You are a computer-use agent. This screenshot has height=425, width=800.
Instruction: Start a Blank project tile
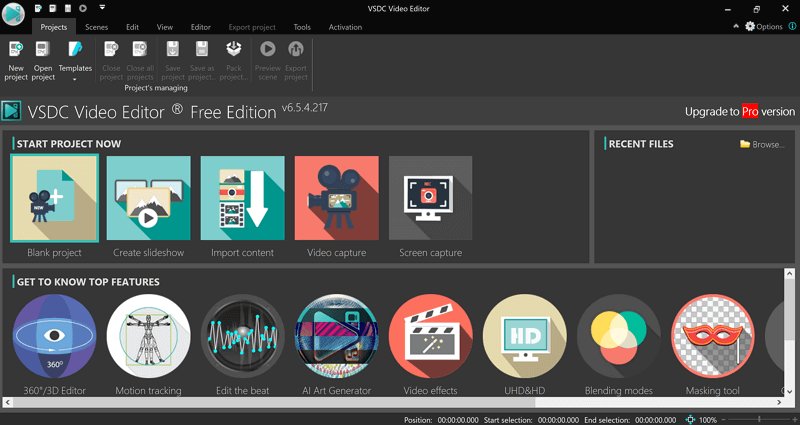coord(54,198)
